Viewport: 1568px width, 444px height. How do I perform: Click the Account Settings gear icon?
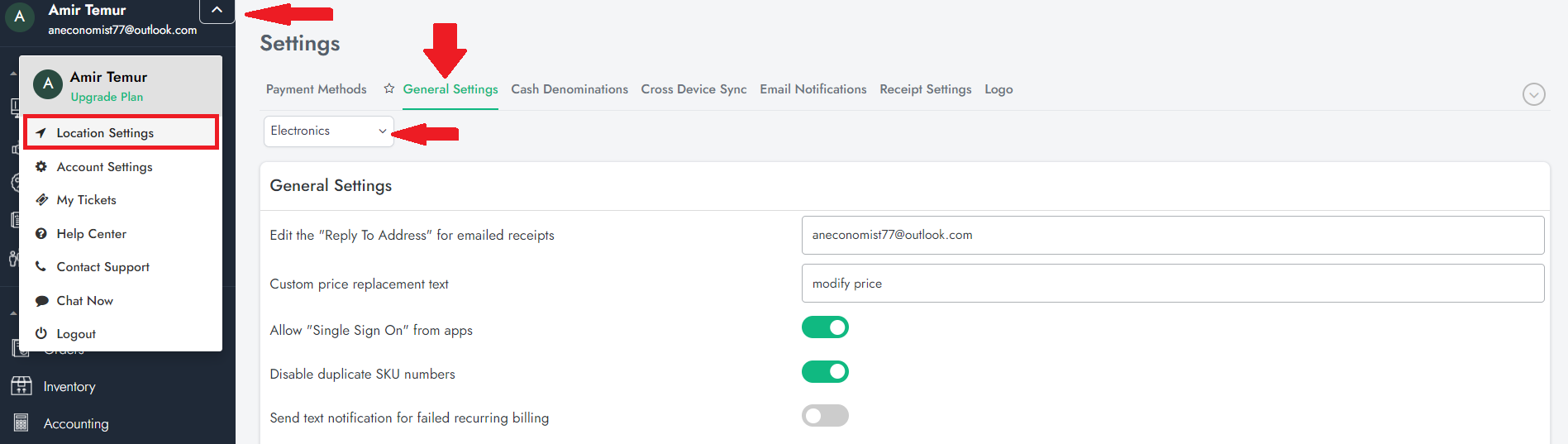tap(41, 167)
